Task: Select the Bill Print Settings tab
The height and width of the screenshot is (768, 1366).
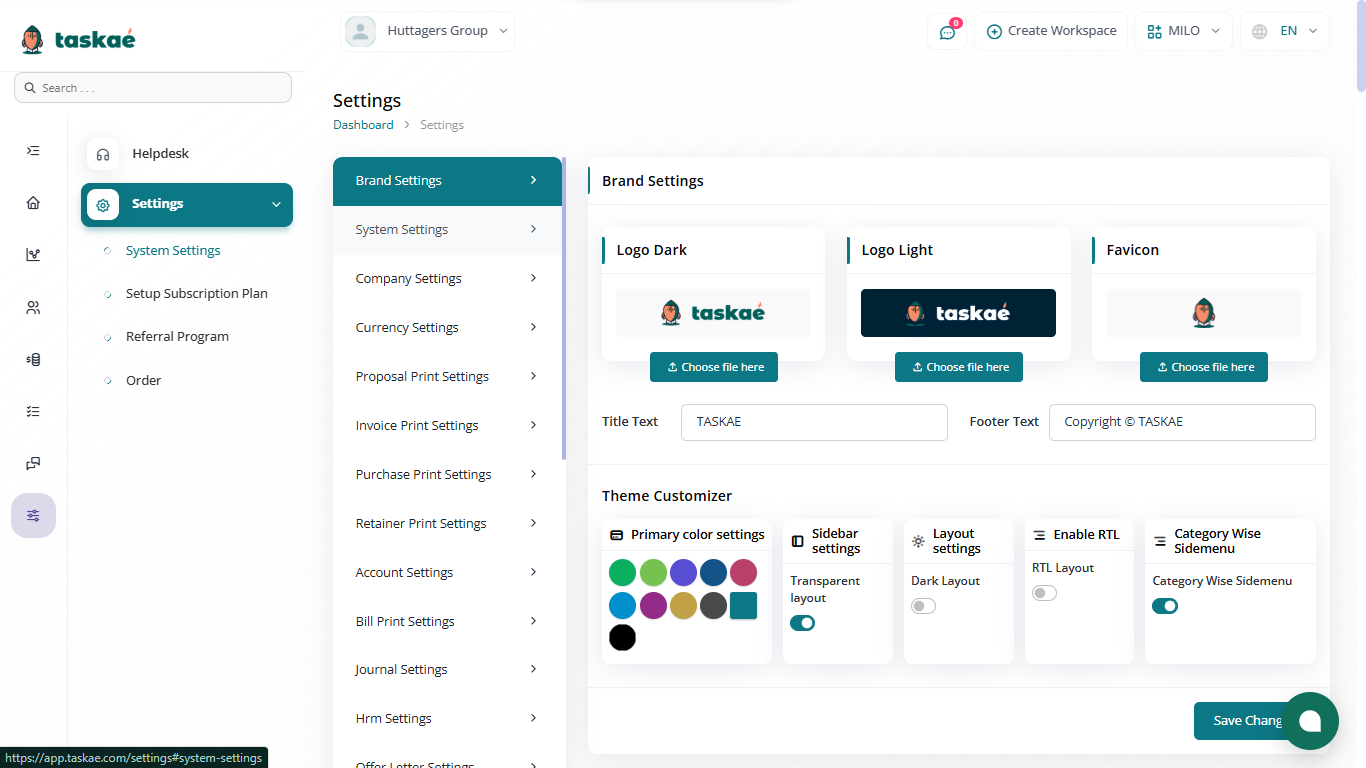Action: [x=447, y=621]
